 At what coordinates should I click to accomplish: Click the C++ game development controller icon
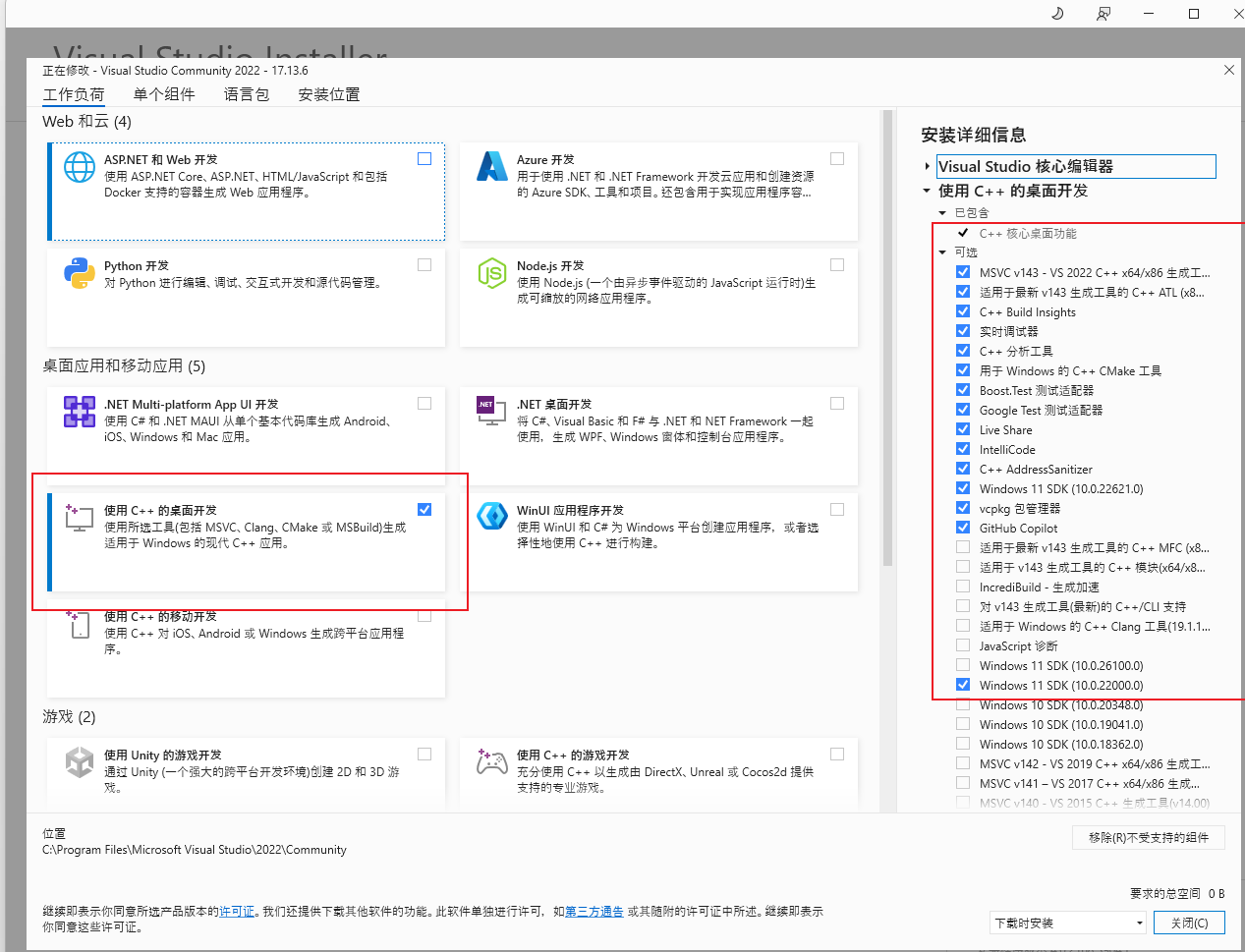pyautogui.click(x=491, y=762)
